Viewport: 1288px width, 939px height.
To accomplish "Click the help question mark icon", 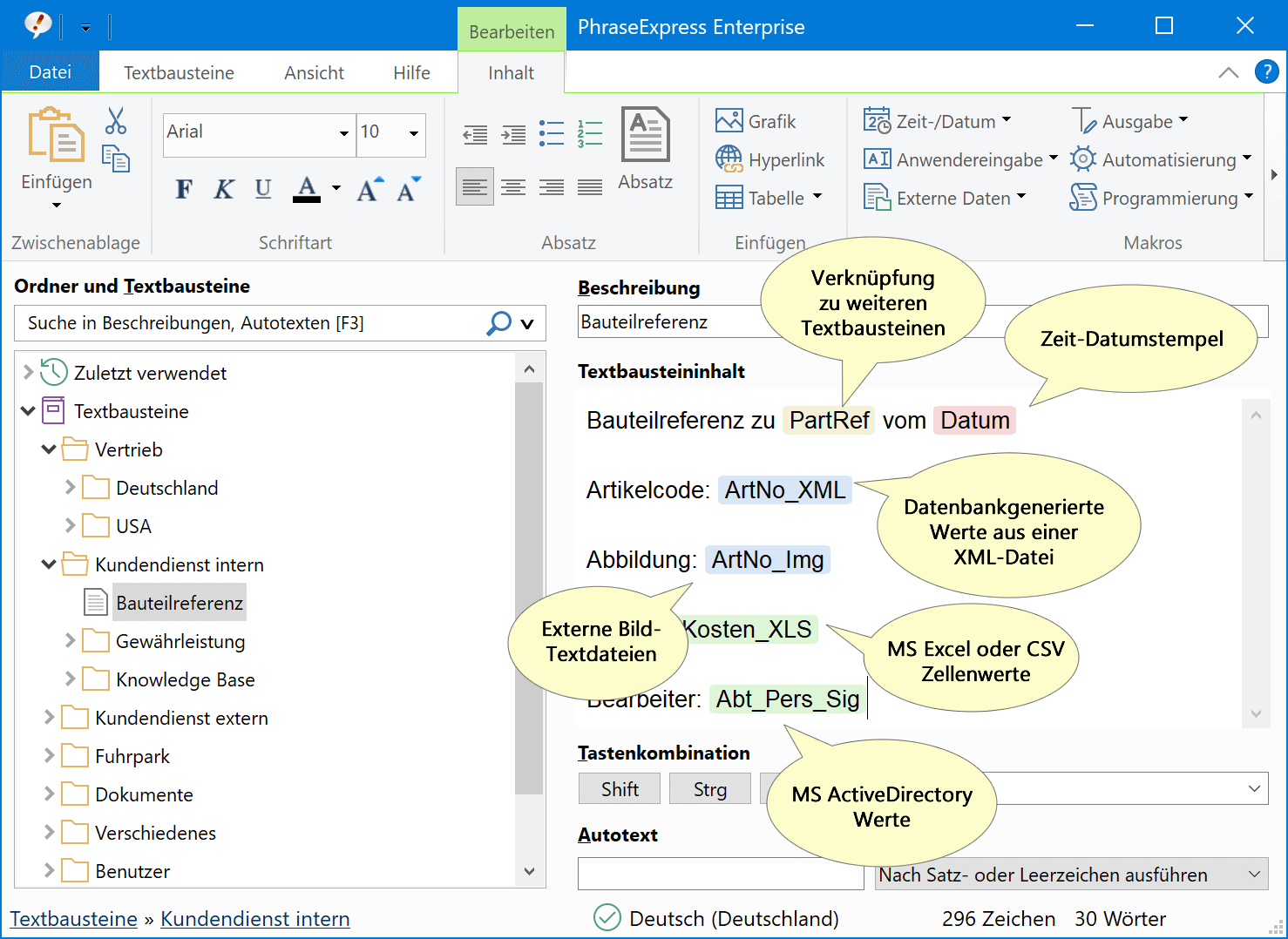I will 1267,71.
